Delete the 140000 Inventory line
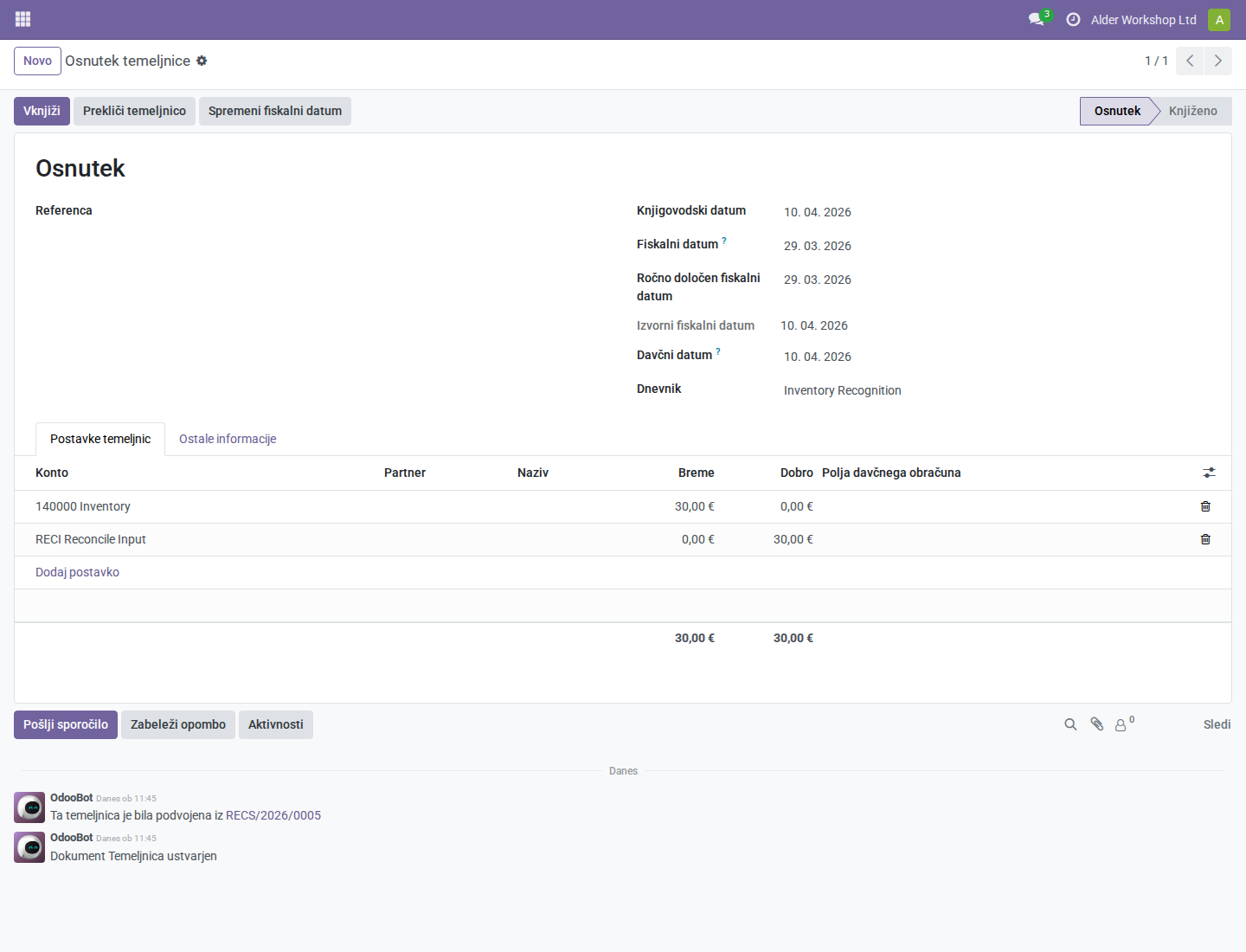The height and width of the screenshot is (952, 1246). click(x=1205, y=506)
